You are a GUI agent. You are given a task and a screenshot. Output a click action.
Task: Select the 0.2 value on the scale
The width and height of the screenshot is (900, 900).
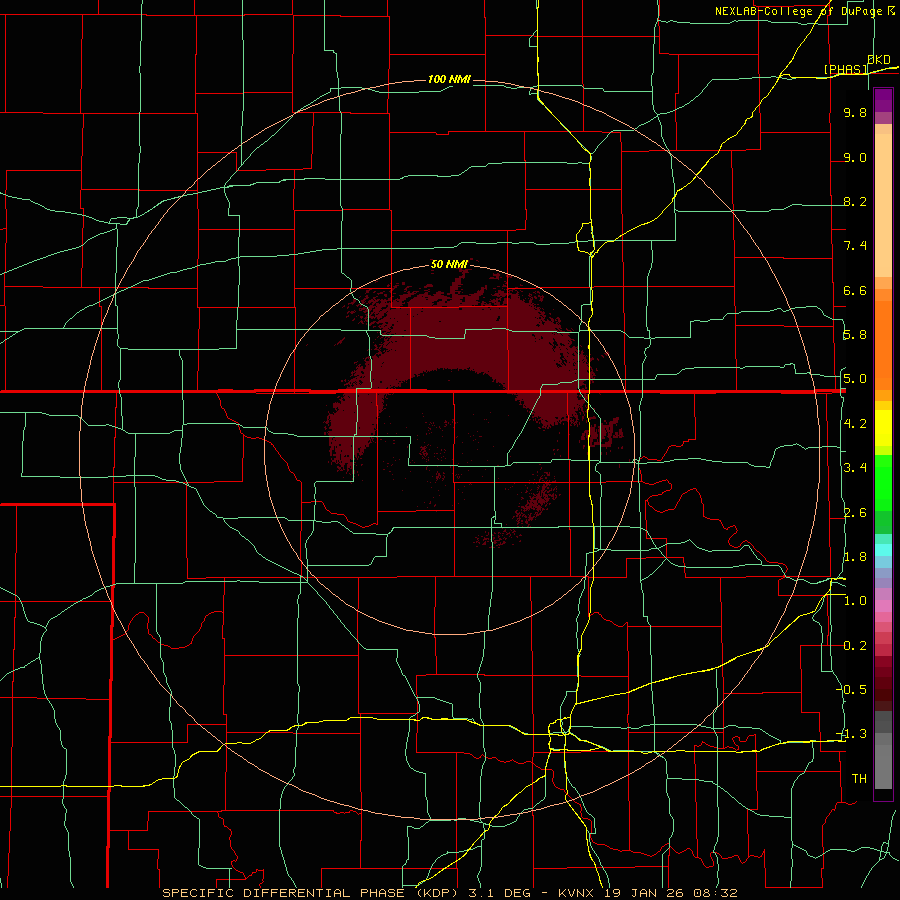[x=855, y=646]
